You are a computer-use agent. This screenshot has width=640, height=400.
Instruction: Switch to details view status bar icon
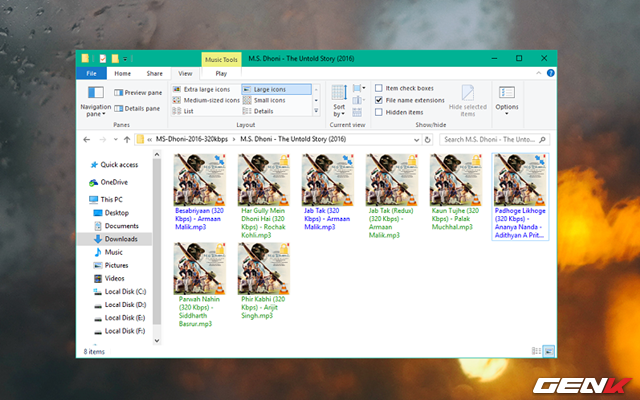point(536,351)
